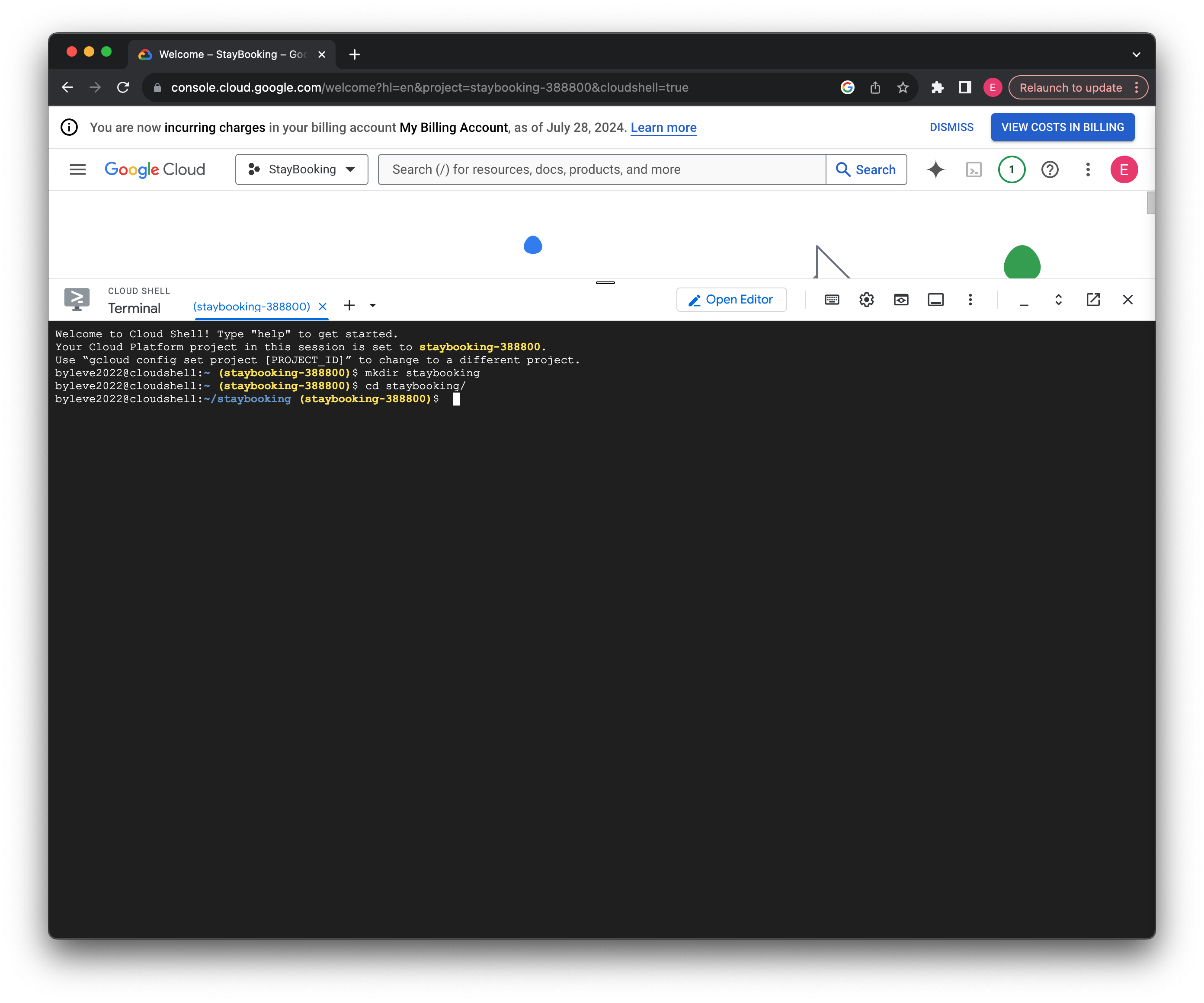Open the StayBooking project selector
1204x1003 pixels.
coord(301,169)
